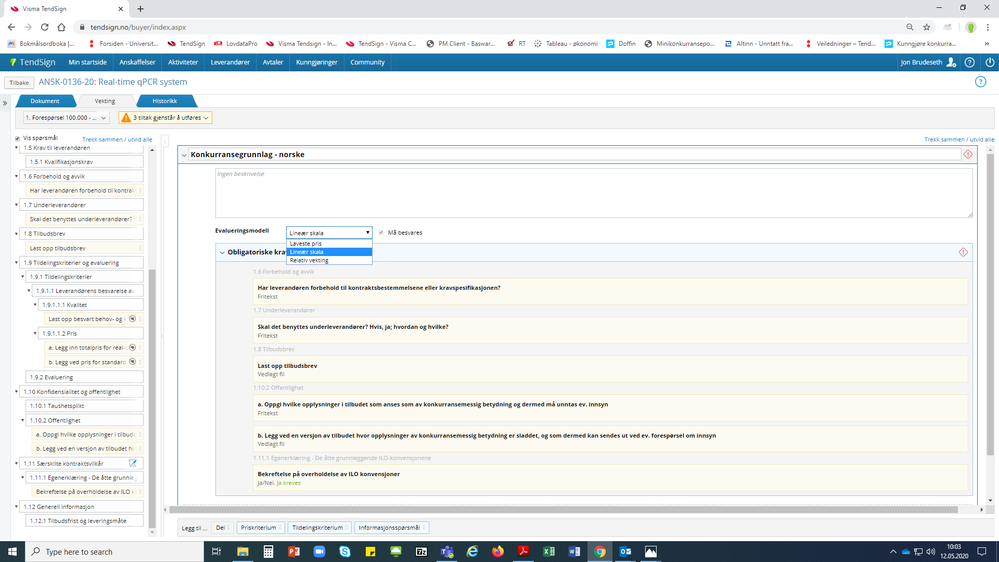Image resolution: width=999 pixels, height=562 pixels.
Task: Expand the left sidebar with double arrow
Action: 5,103
